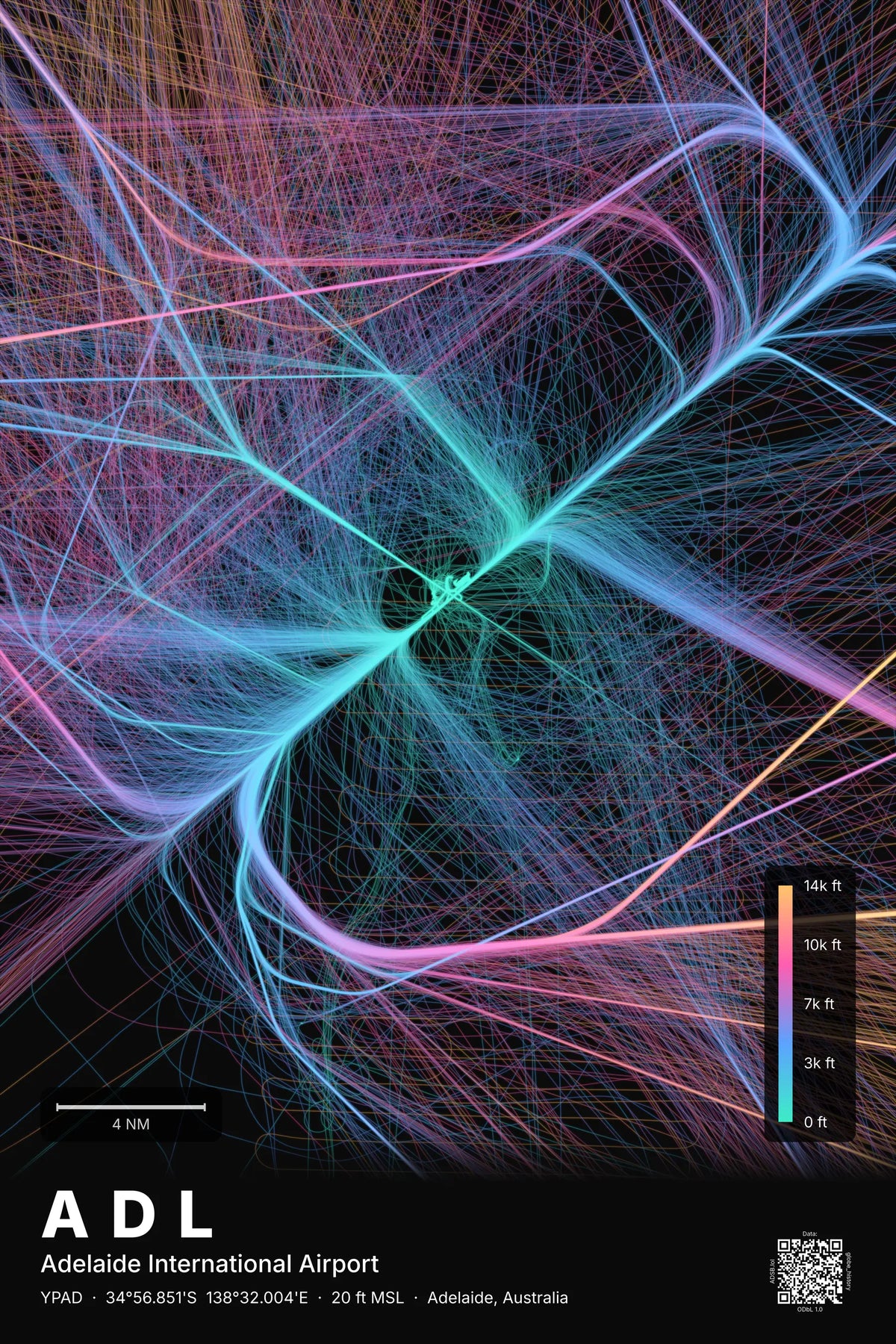Click the altitude color gradient bar
The width and height of the screenshot is (896, 1344).
pos(785,1004)
